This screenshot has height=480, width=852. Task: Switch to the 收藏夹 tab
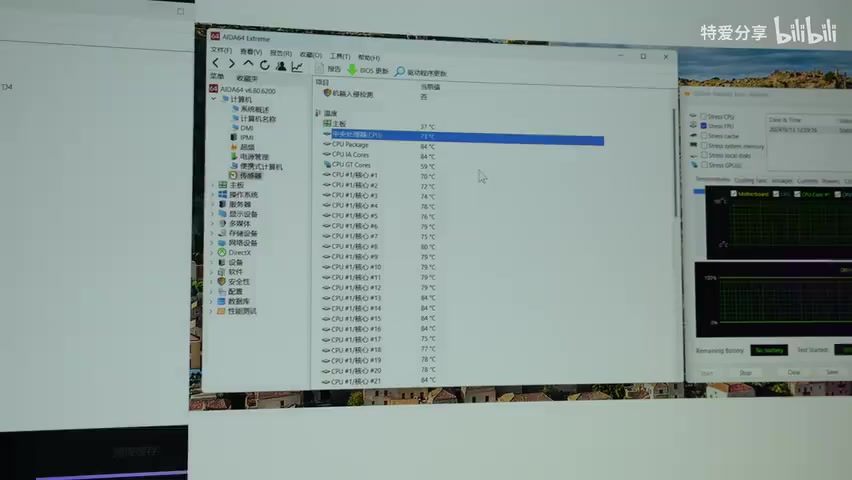(247, 78)
